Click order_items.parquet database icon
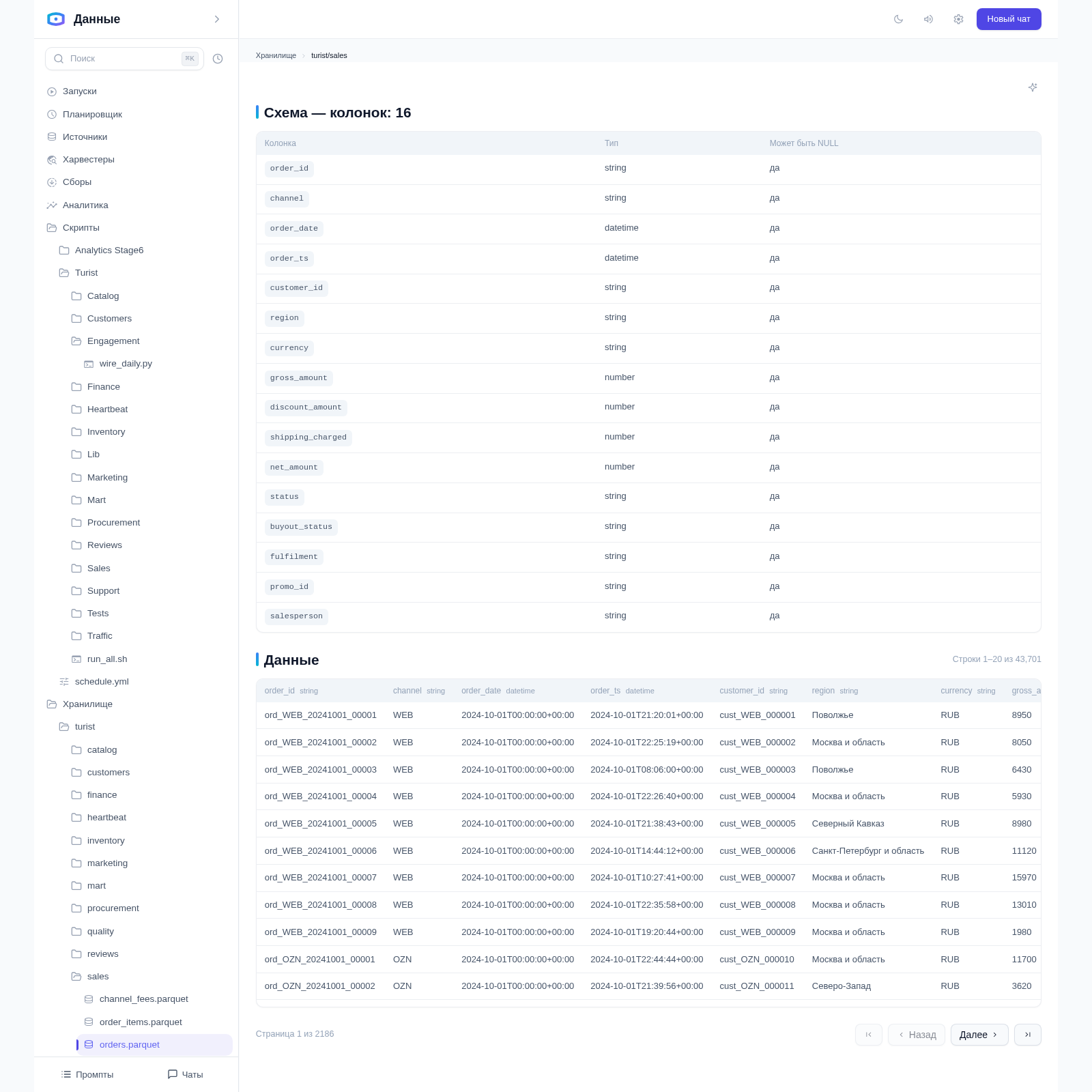 coord(89,1022)
